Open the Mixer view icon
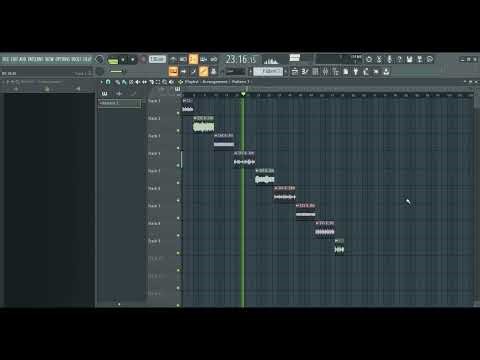This screenshot has width=480, height=360. pyautogui.click(x=325, y=71)
